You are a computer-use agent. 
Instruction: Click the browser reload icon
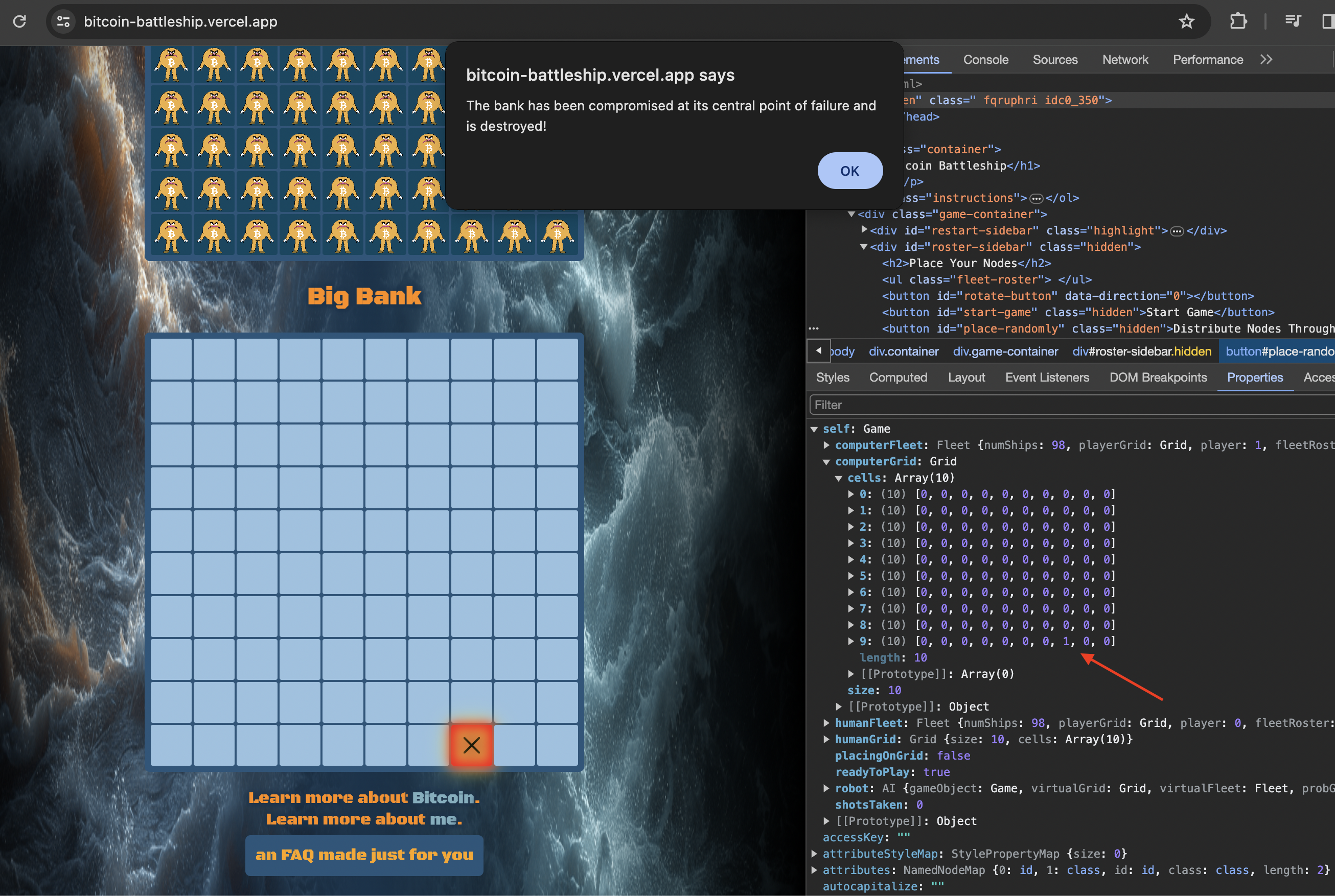19,22
